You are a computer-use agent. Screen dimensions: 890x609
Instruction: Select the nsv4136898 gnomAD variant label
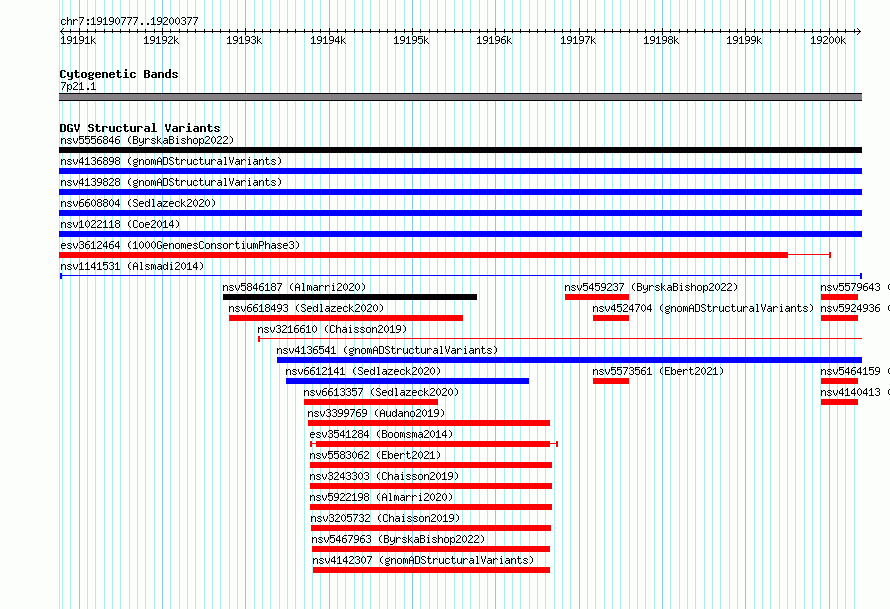(171, 161)
